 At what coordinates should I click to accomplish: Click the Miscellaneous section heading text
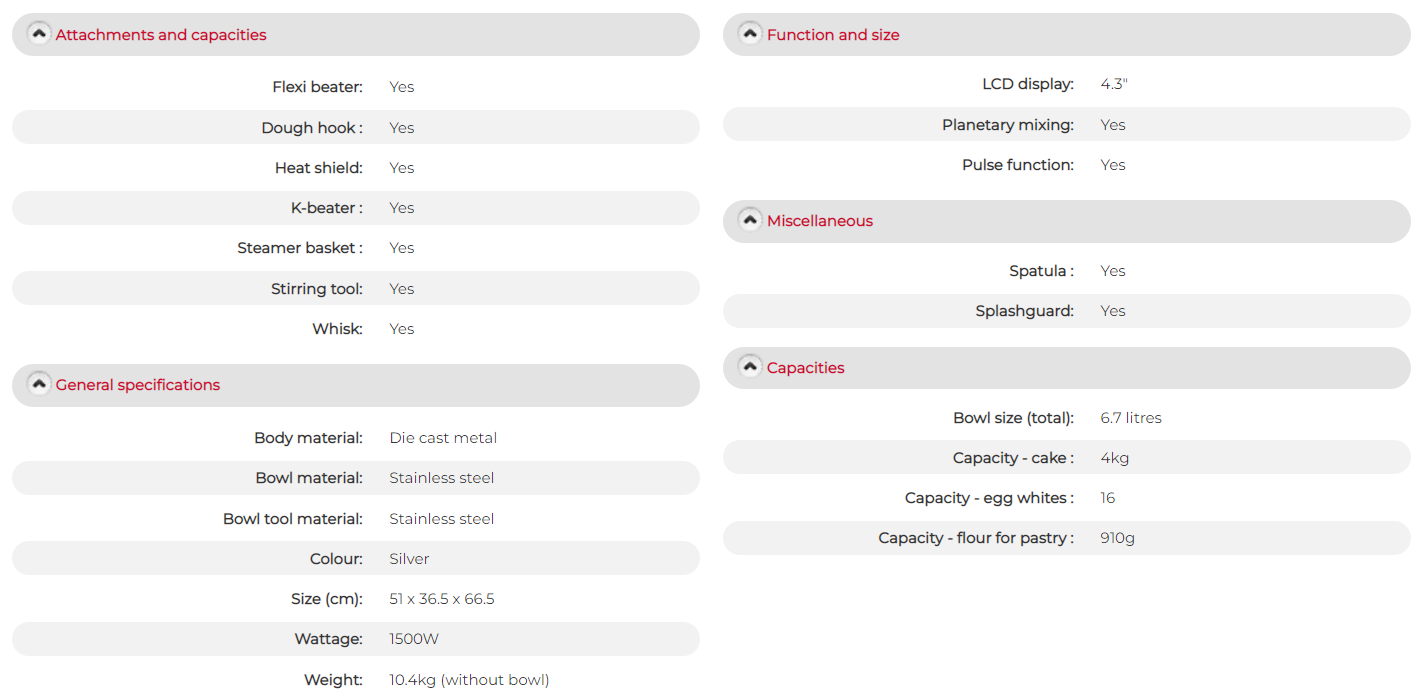tap(820, 221)
